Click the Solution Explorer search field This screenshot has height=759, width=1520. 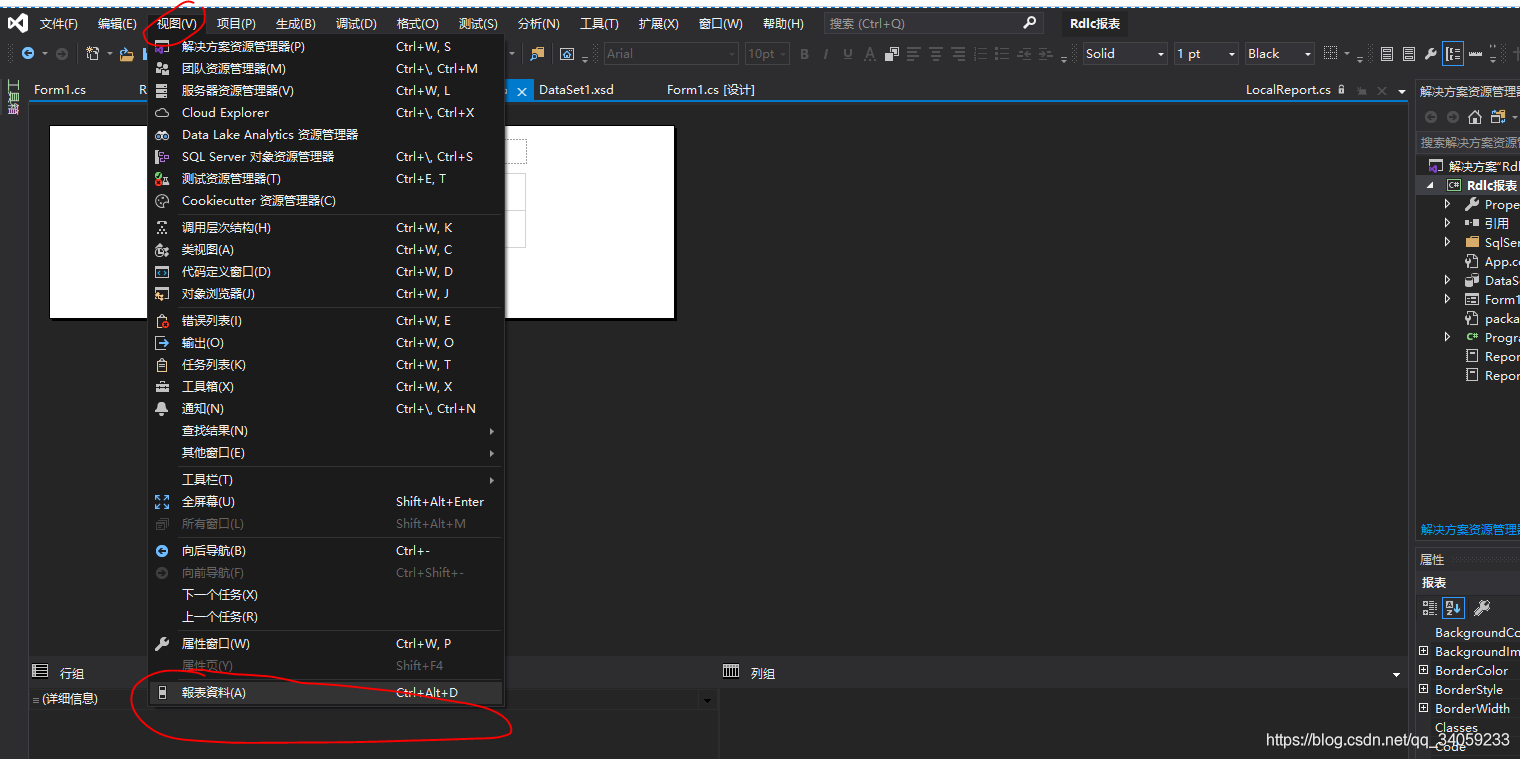[1468, 143]
